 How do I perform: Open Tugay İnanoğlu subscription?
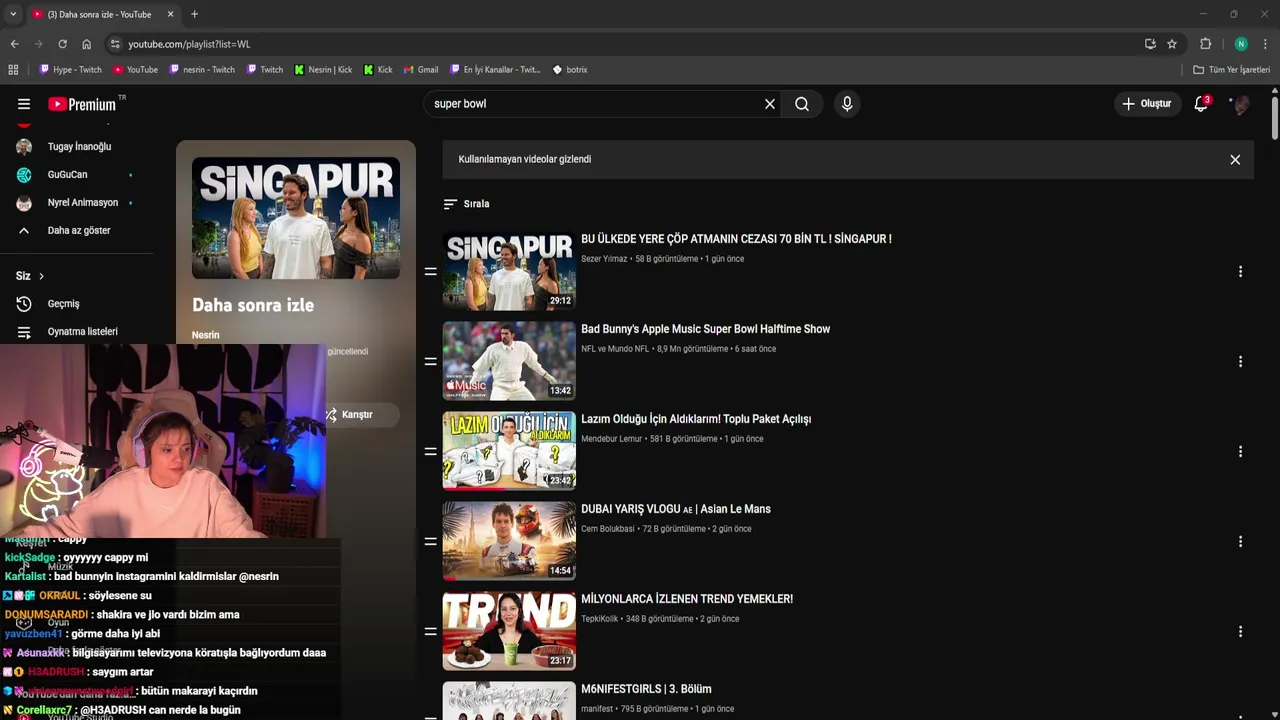pyautogui.click(x=79, y=147)
